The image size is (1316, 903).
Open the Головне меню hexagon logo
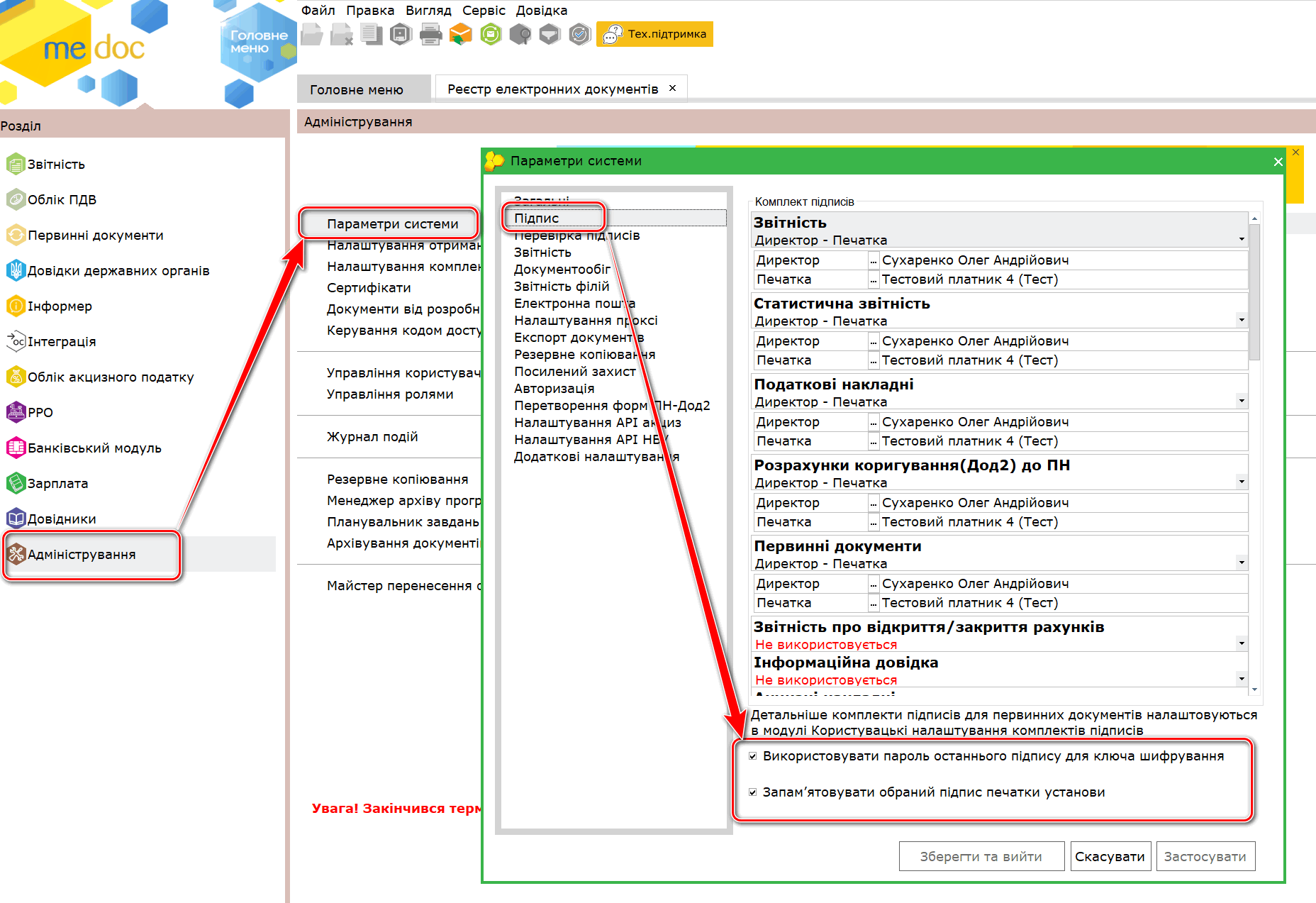257,44
